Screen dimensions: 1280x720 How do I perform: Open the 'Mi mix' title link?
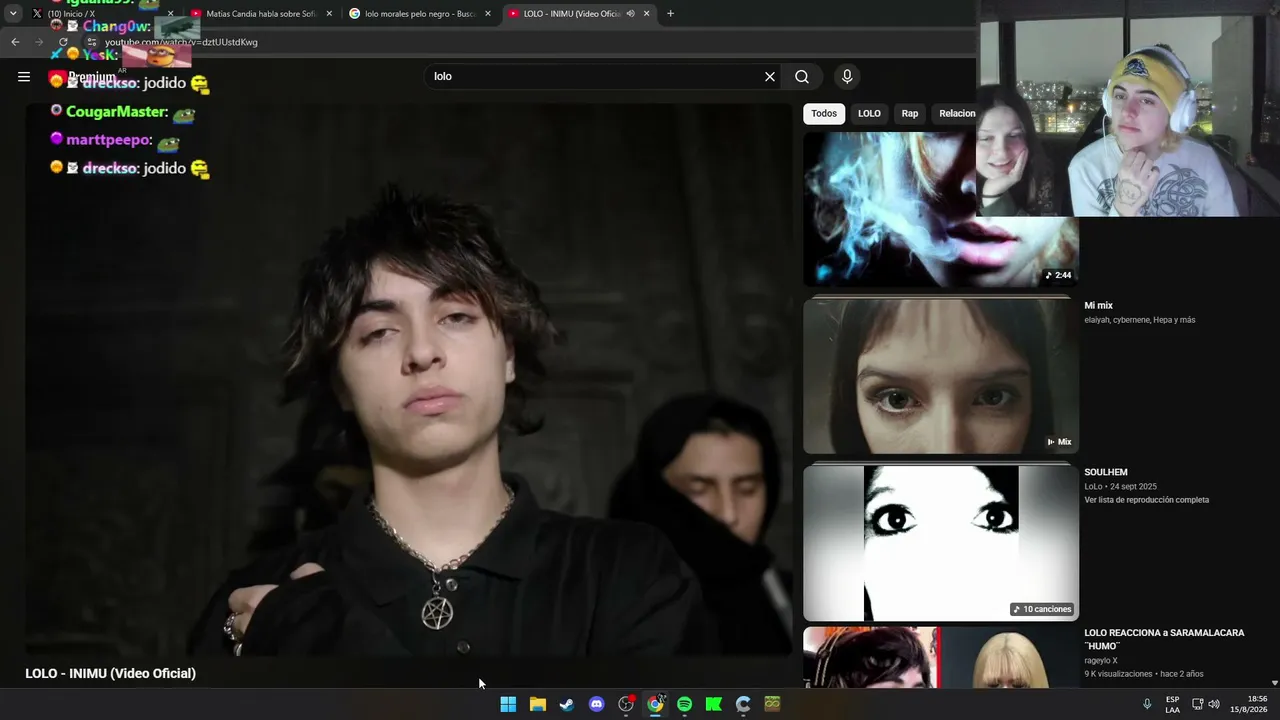coord(1098,306)
